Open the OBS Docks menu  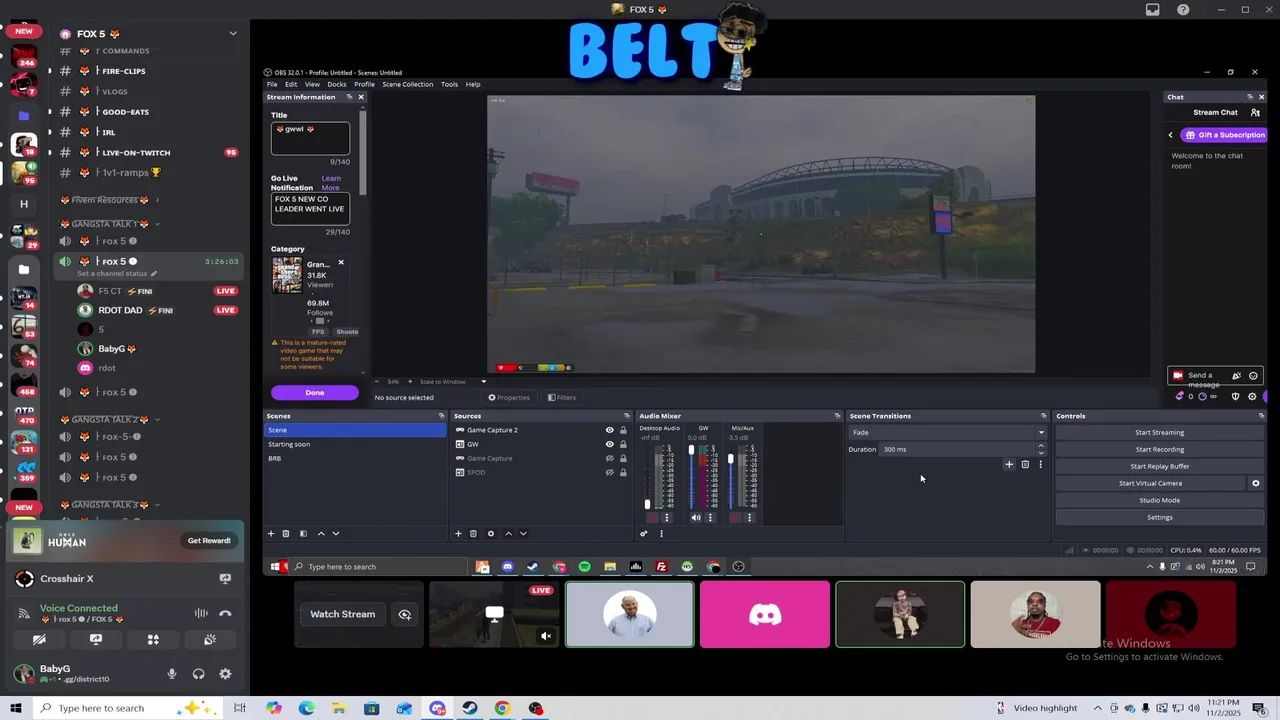pos(337,84)
